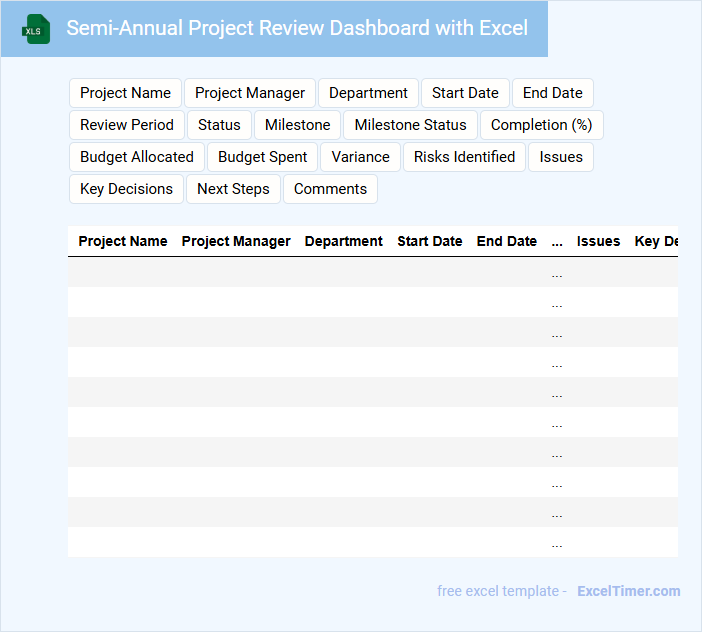Select the Milestone Status tag
The image size is (702, 632).
coord(410,125)
